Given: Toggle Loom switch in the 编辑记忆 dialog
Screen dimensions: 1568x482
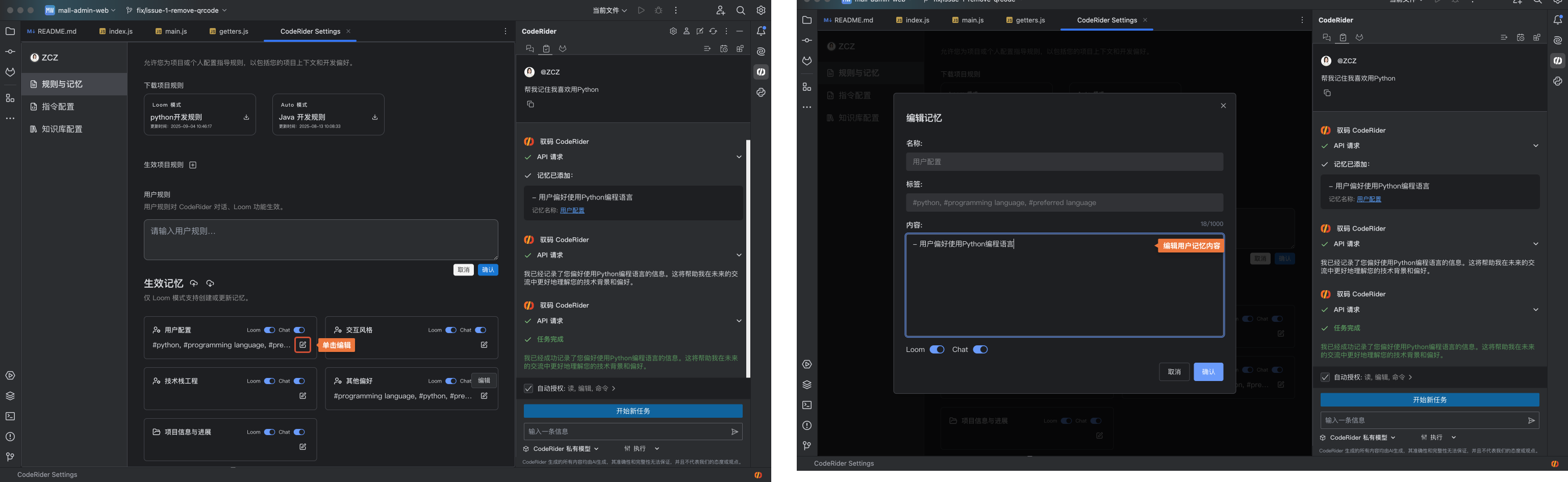Looking at the screenshot, I should tap(937, 349).
